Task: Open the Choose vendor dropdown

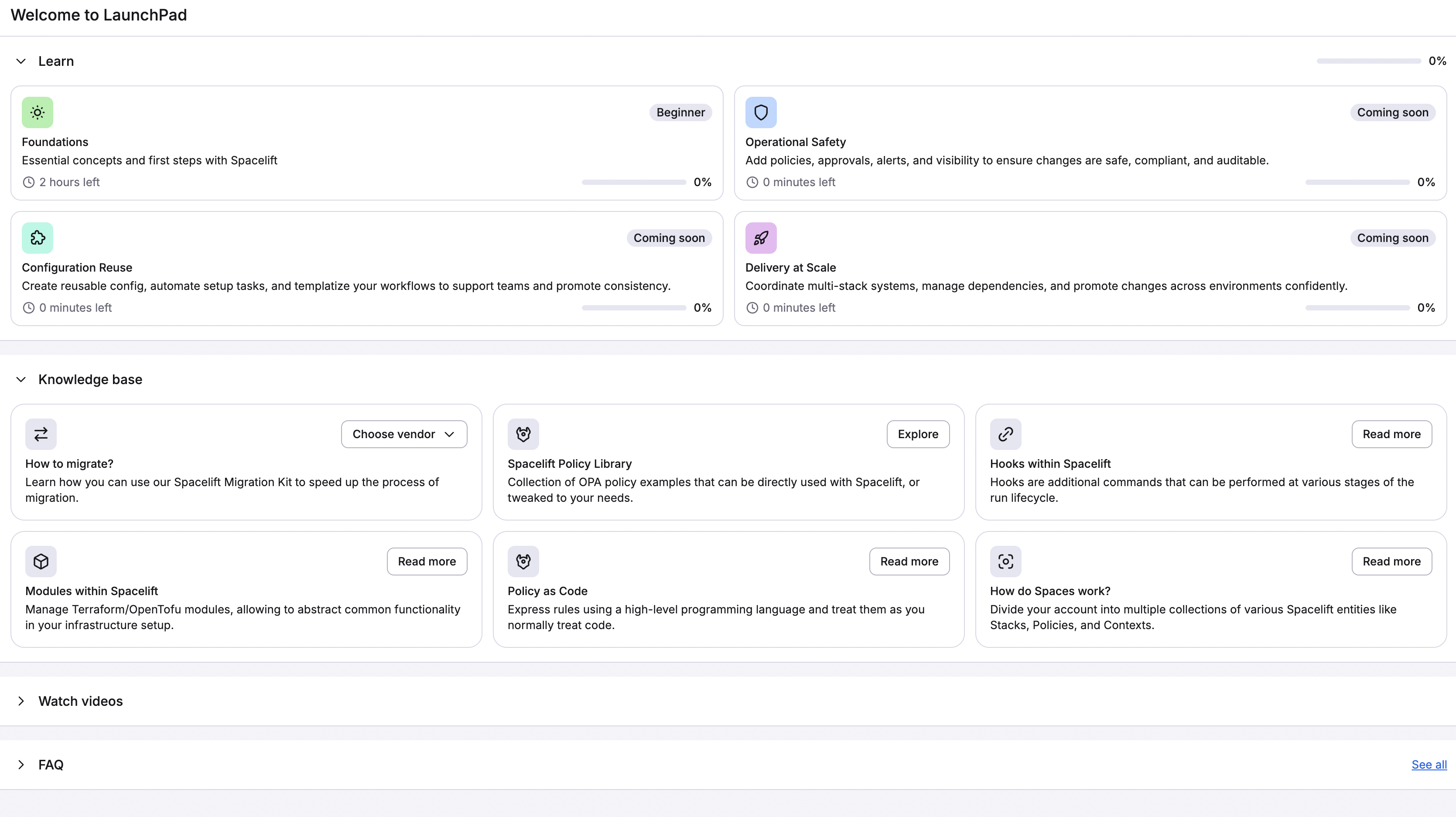Action: click(x=403, y=434)
